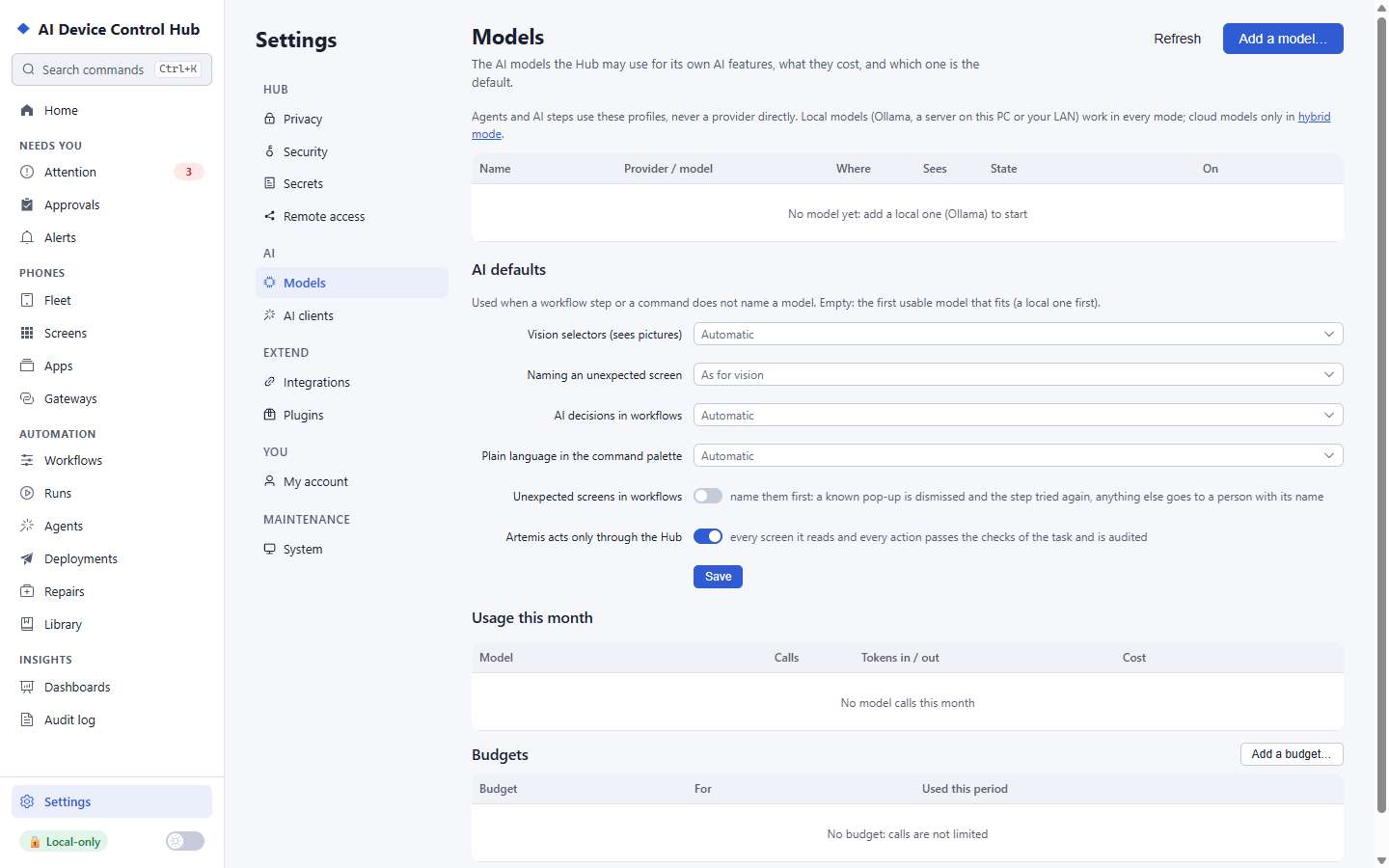The image size is (1389, 868).
Task: Click the Privacy lock icon
Action: 270,120
